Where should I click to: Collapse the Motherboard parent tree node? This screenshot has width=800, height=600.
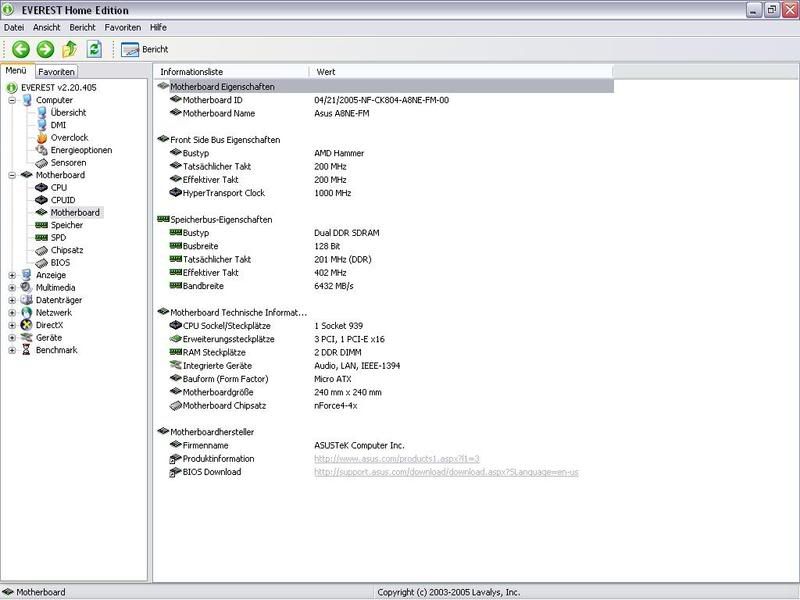pyautogui.click(x=12, y=175)
